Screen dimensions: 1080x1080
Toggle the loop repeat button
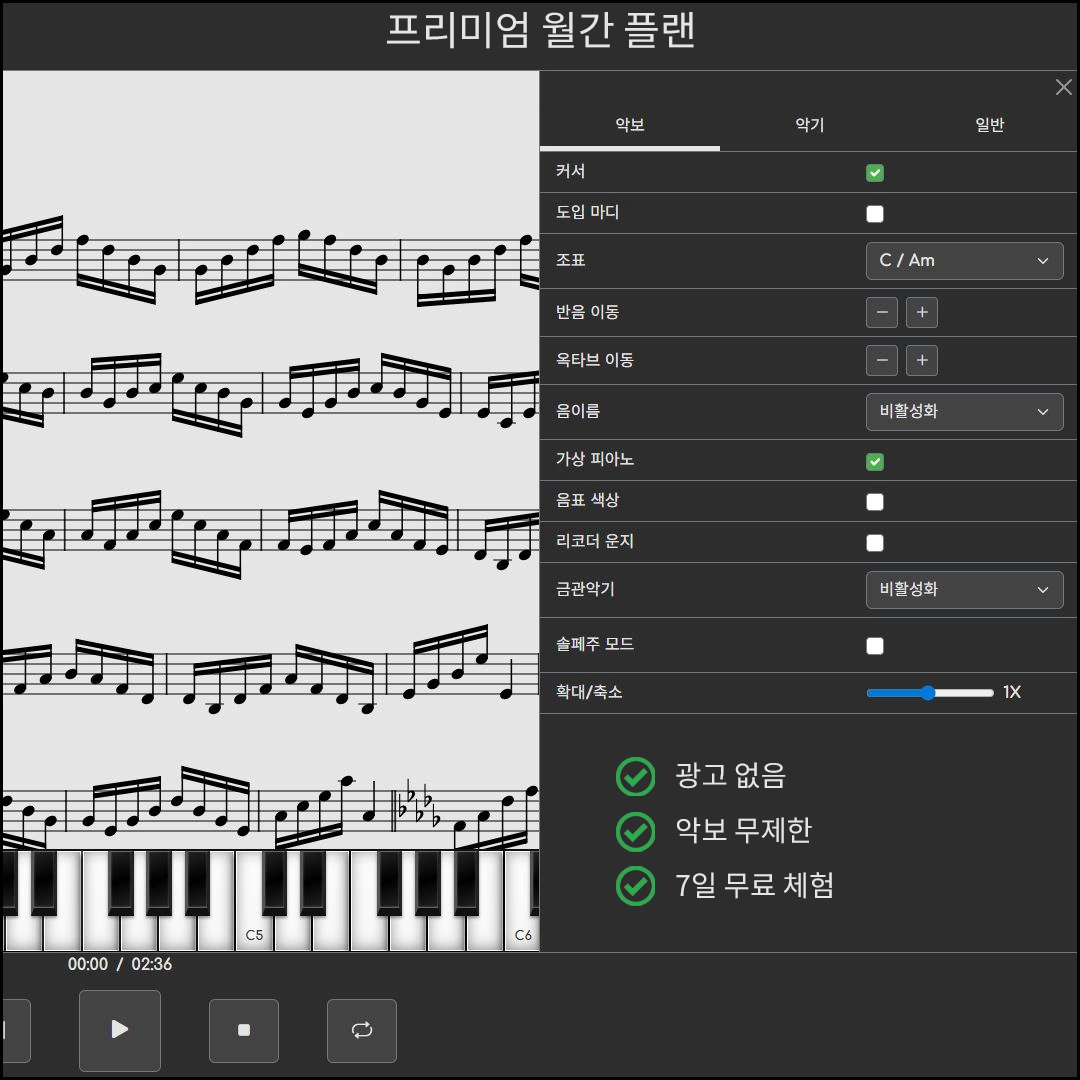coord(362,1030)
